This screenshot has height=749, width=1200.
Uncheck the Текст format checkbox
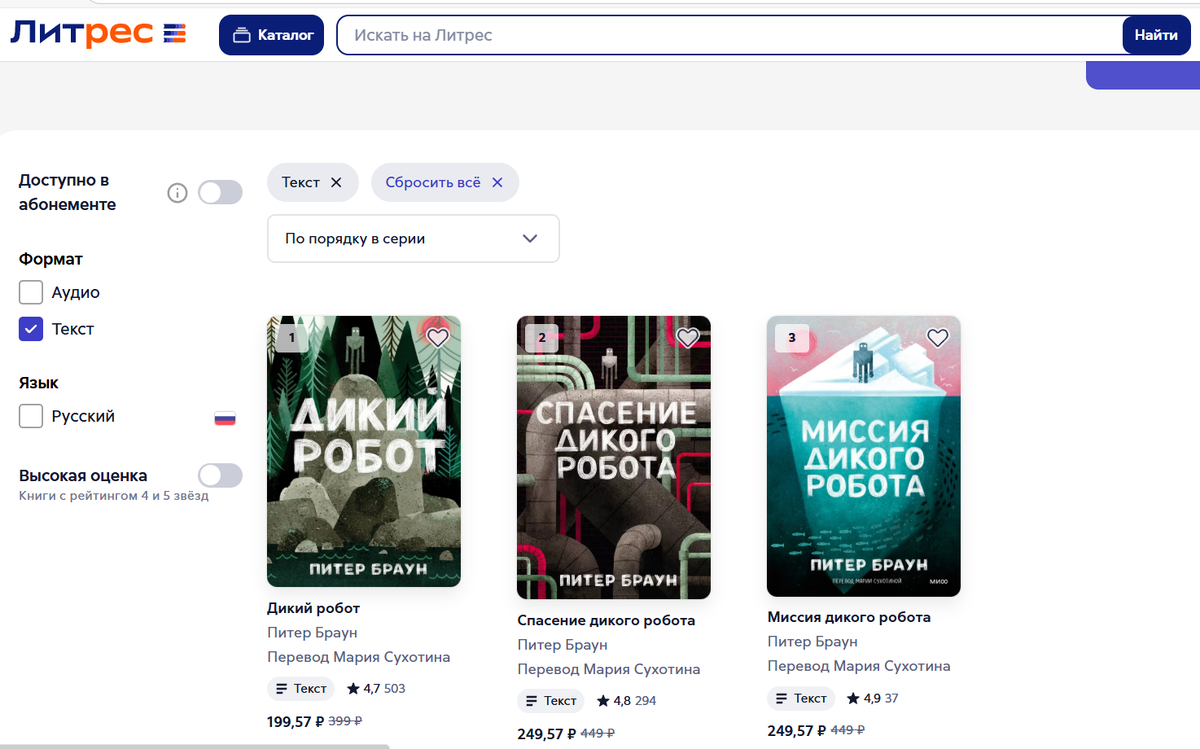click(31, 328)
